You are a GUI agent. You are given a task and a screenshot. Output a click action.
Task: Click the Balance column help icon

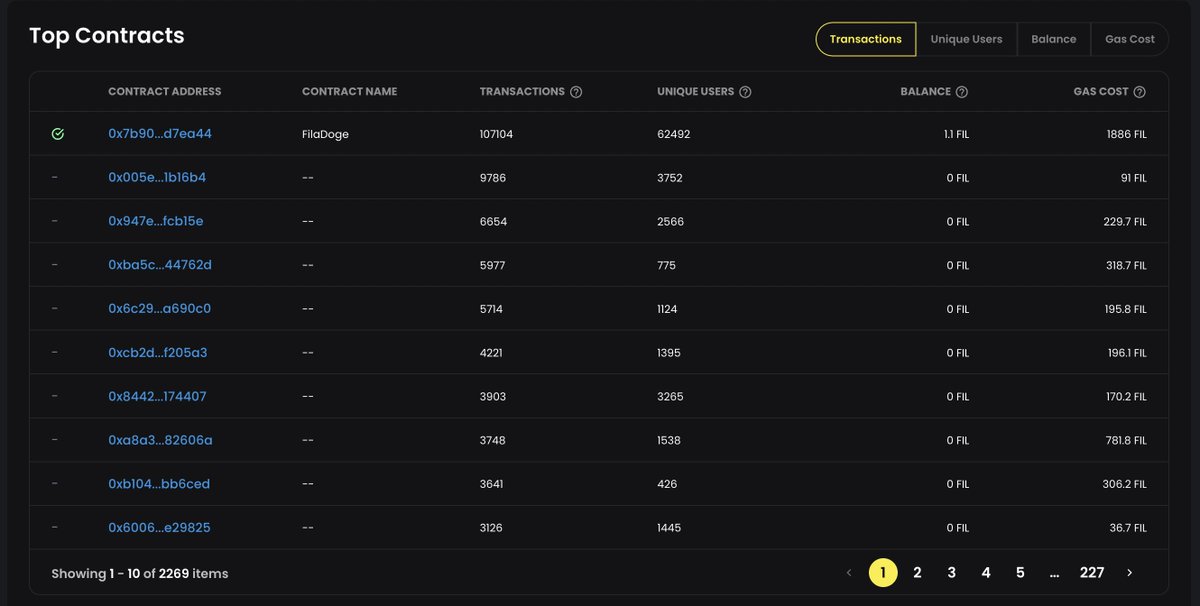pyautogui.click(x=961, y=92)
